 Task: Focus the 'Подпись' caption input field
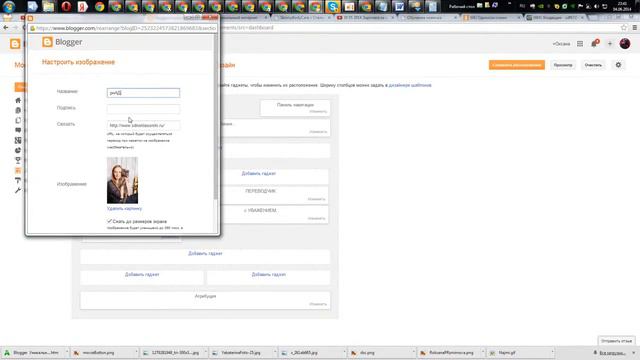click(x=143, y=109)
